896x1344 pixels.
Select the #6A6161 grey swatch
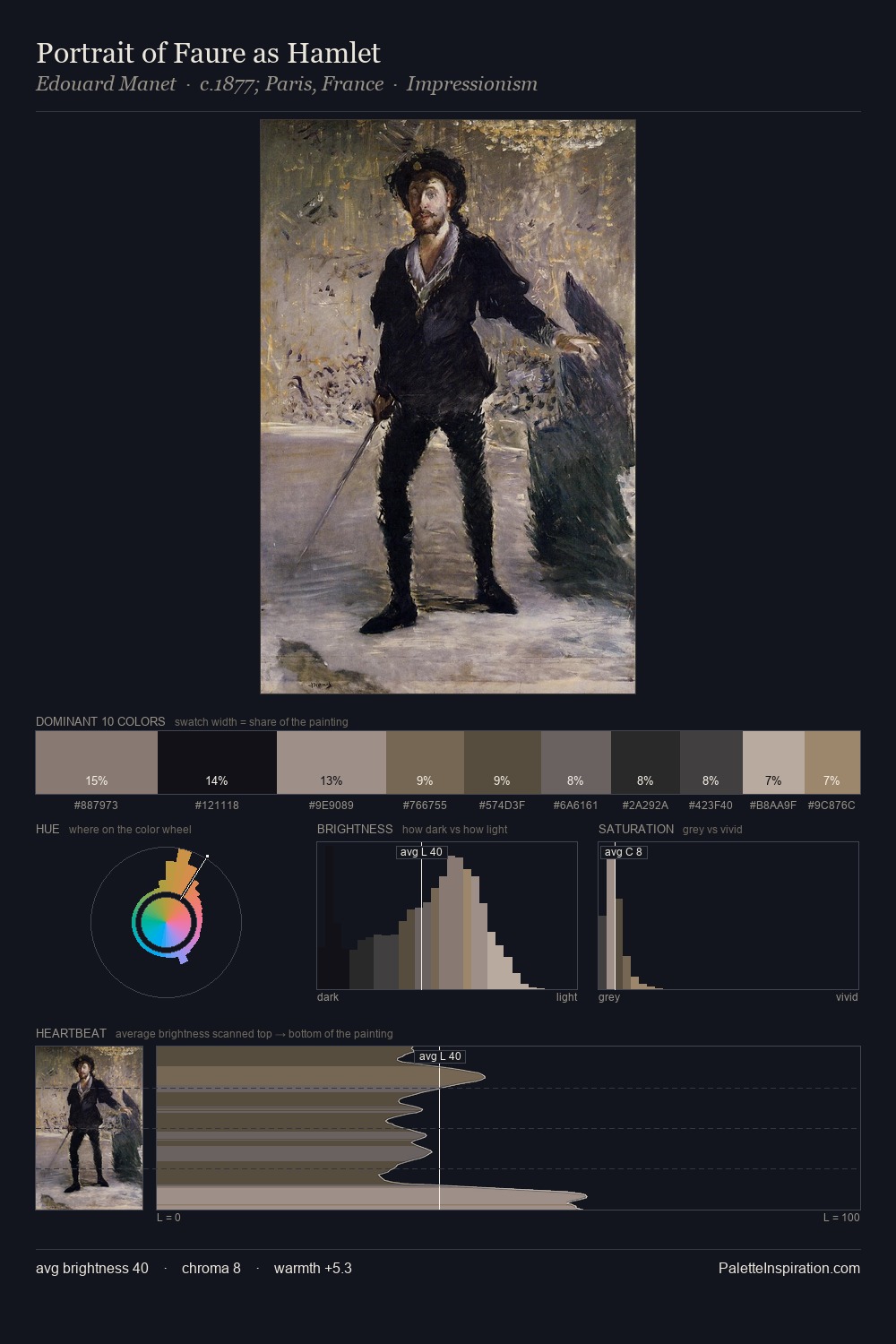576,762
